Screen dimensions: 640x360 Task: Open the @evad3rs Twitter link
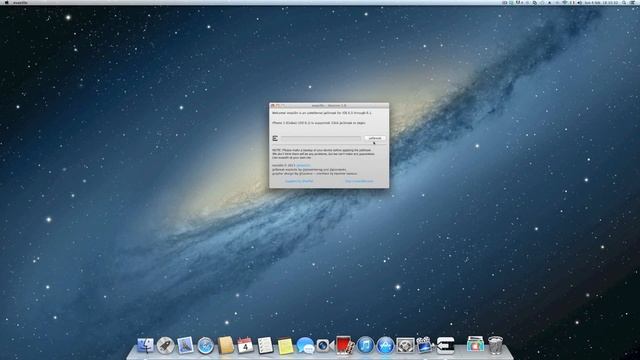pyautogui.click(x=304, y=165)
